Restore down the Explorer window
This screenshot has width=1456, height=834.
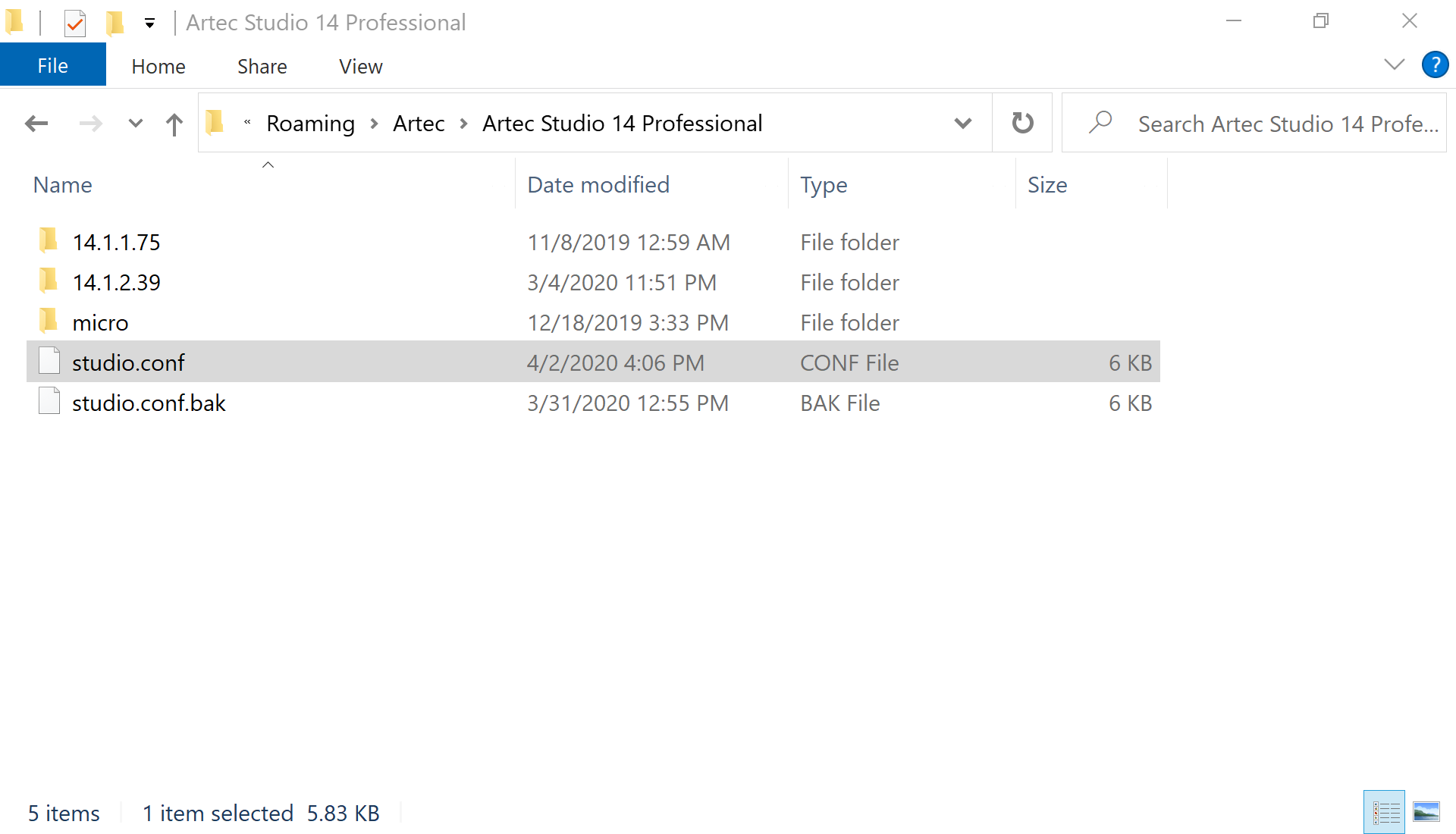click(x=1321, y=21)
